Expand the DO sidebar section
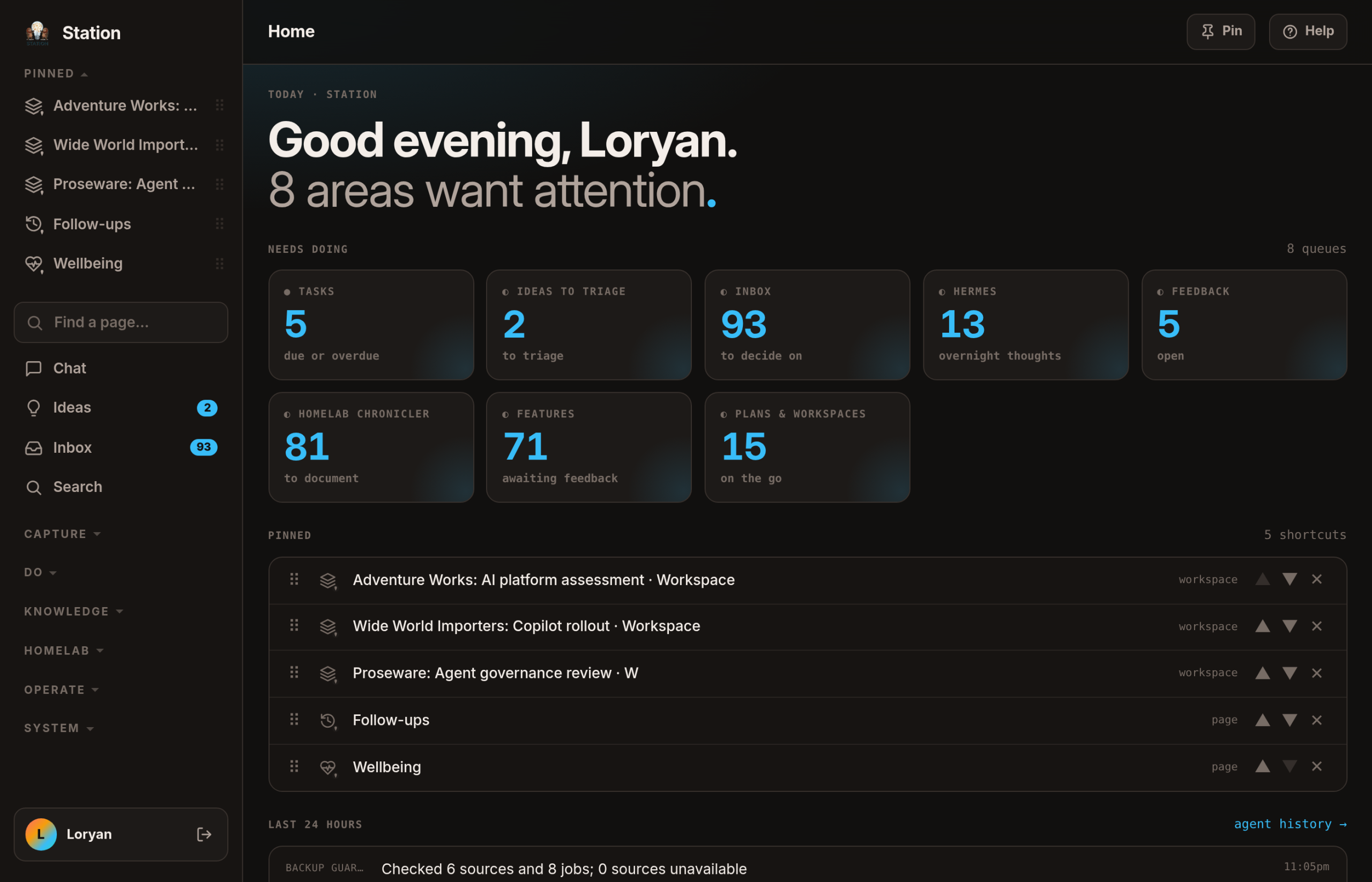Screen dimensions: 1372x882 pyautogui.click(x=40, y=572)
